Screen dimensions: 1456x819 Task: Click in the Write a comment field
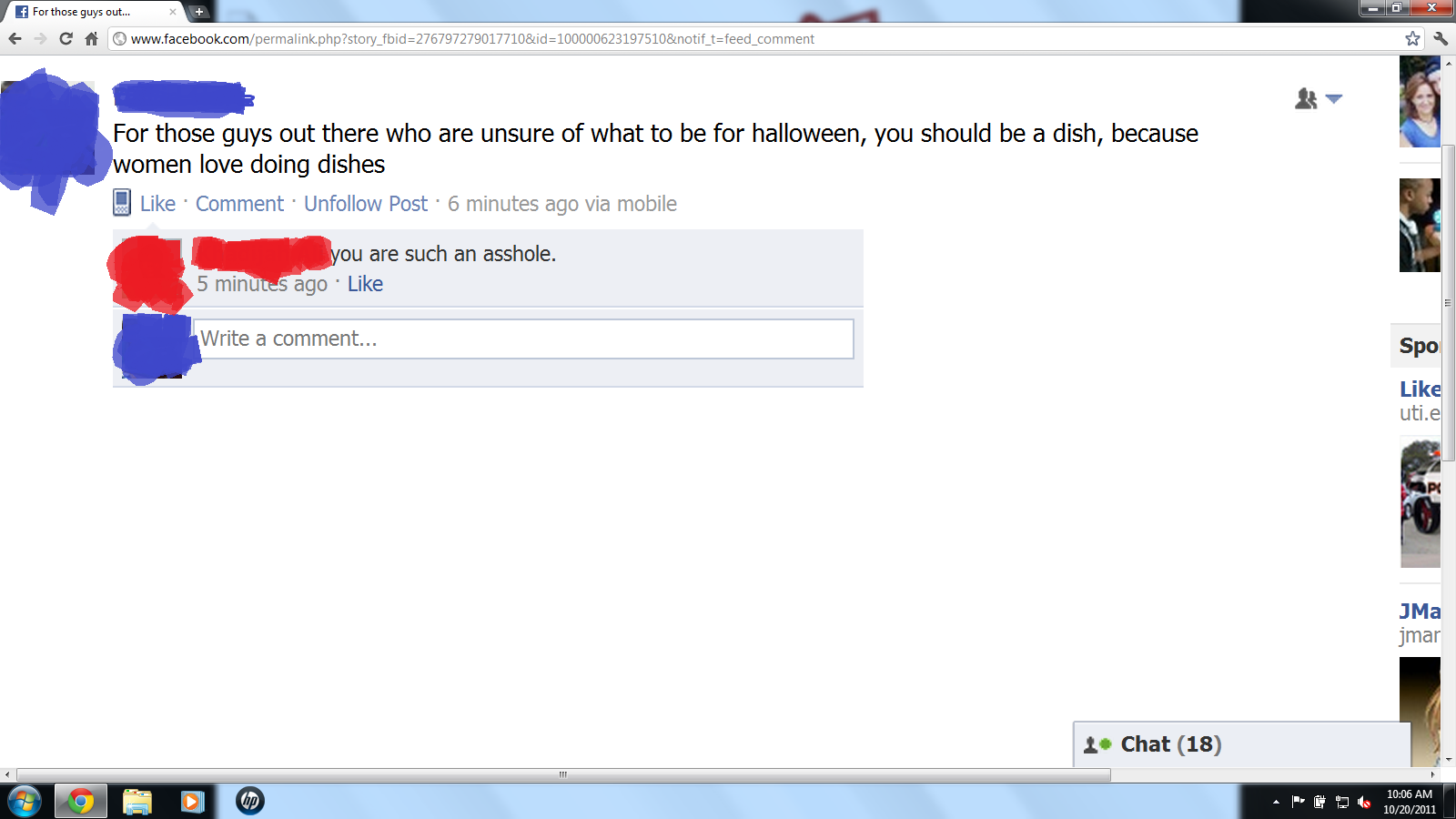pyautogui.click(x=523, y=339)
